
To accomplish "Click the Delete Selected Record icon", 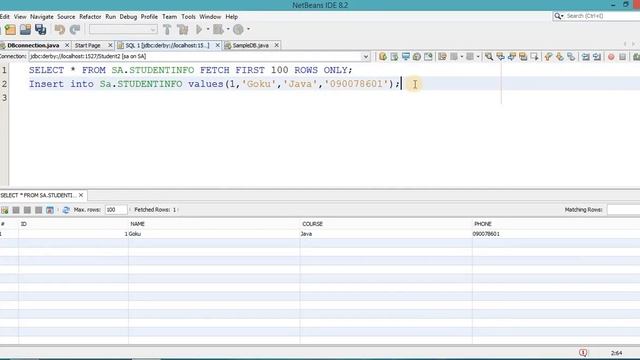I will pyautogui.click(x=16, y=210).
